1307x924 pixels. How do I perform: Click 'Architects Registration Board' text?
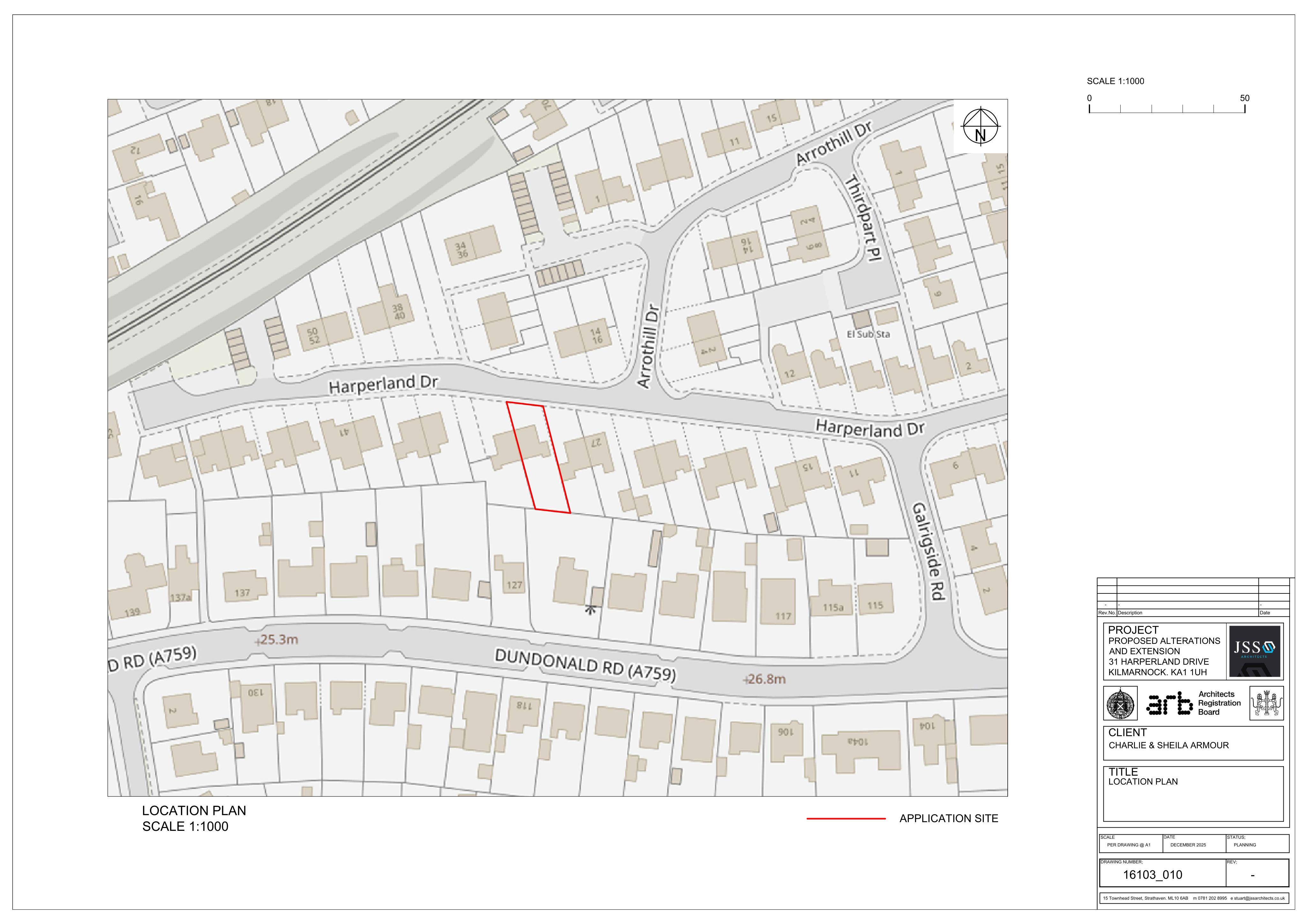pyautogui.click(x=1219, y=703)
